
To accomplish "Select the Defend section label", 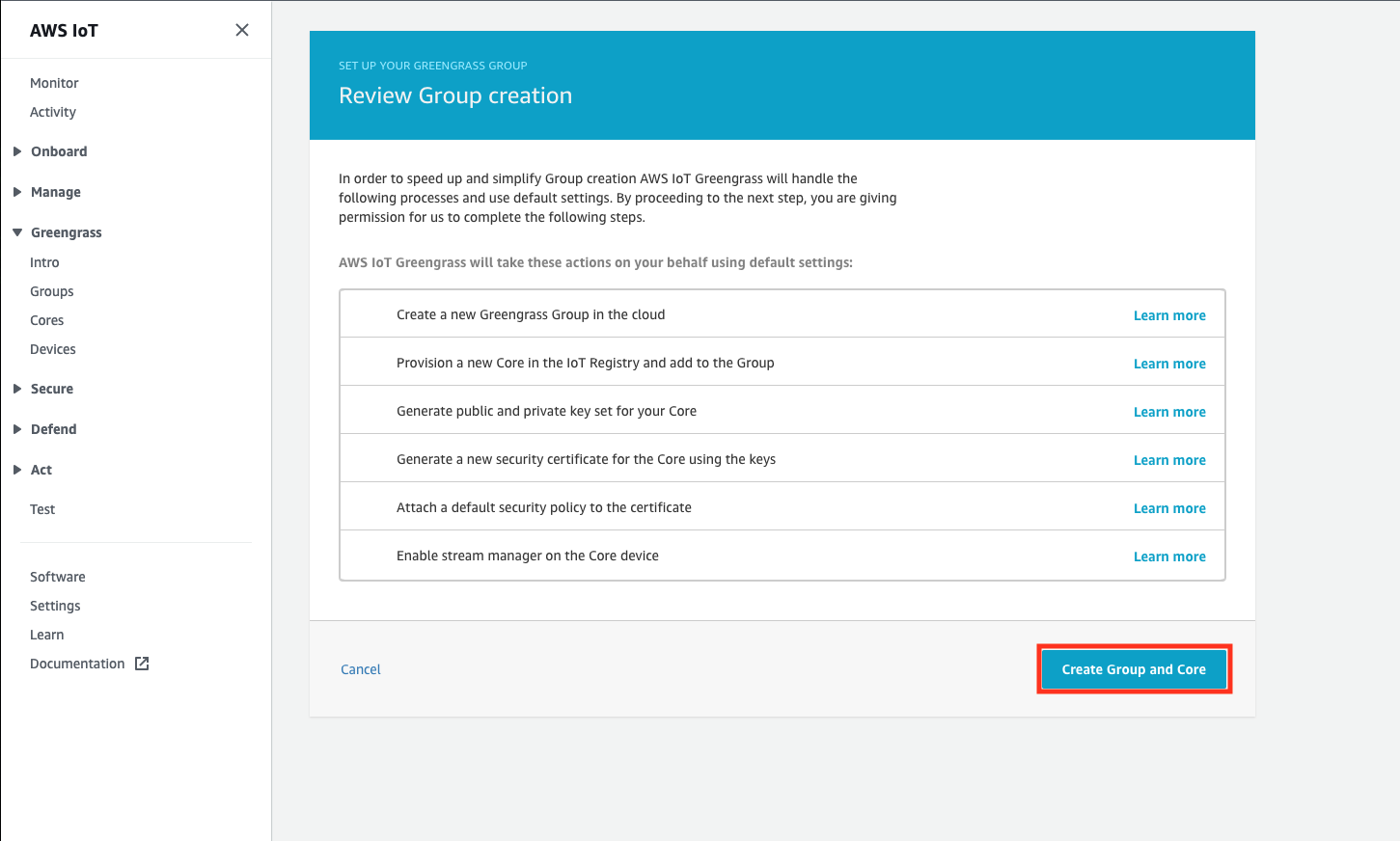I will click(54, 429).
